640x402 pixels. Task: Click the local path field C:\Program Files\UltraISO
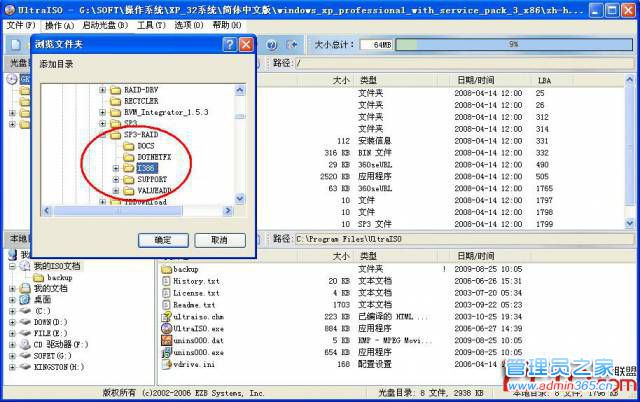[x=464, y=239]
